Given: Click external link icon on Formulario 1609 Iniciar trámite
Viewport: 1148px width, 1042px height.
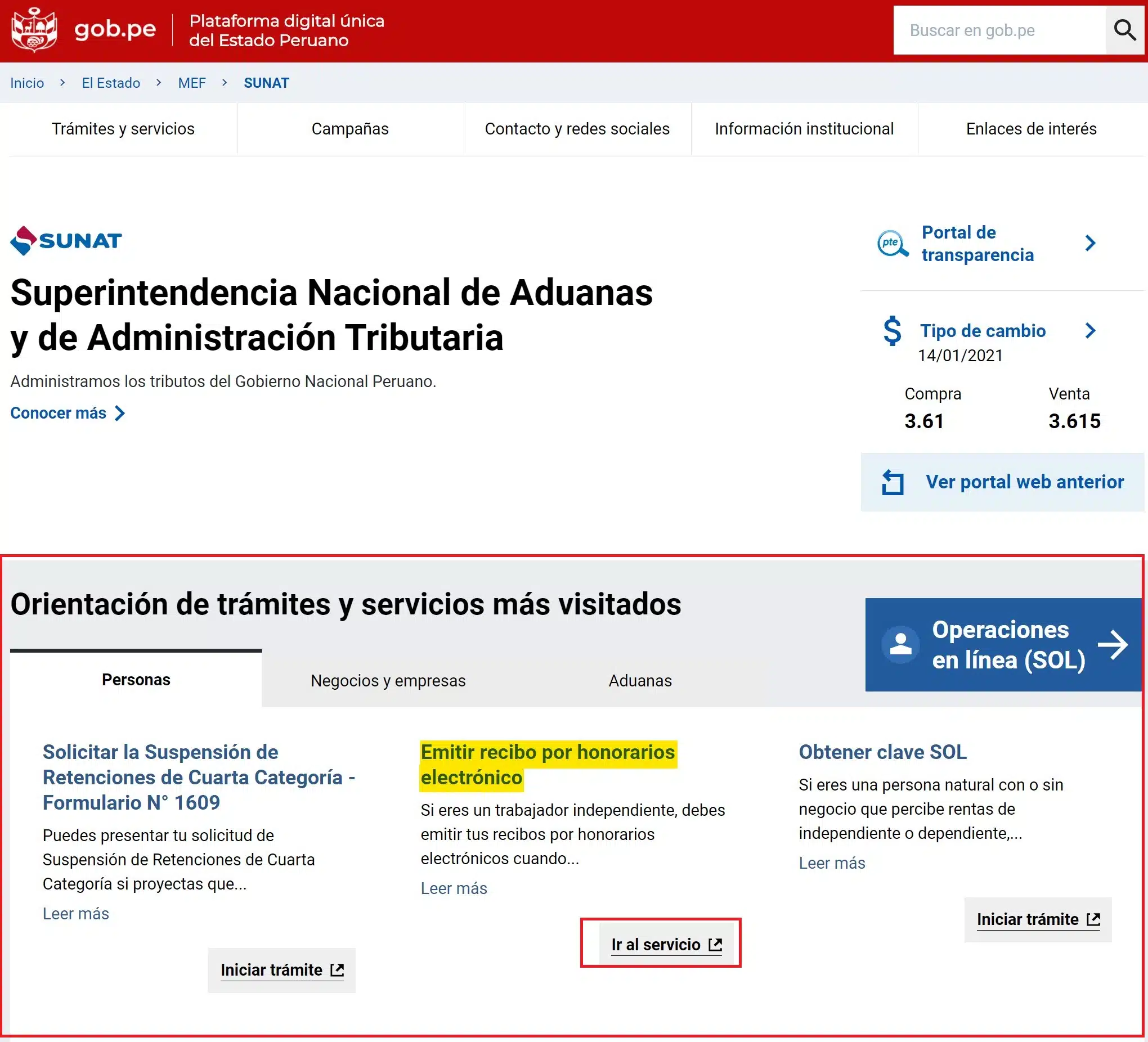Looking at the screenshot, I should tap(337, 970).
